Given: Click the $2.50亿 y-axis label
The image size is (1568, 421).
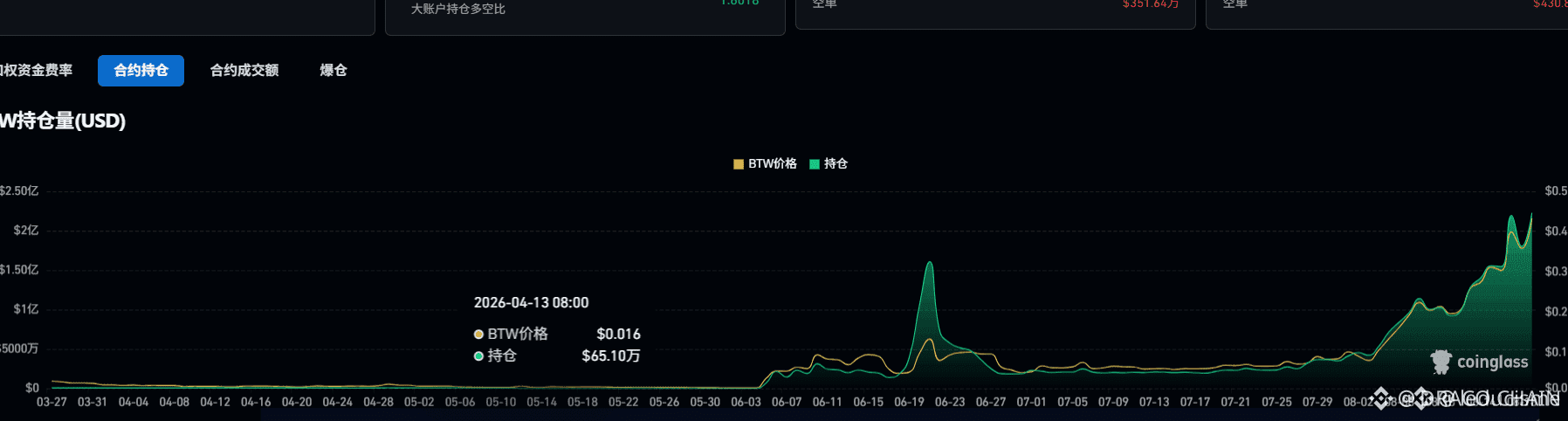Looking at the screenshot, I should click(19, 190).
